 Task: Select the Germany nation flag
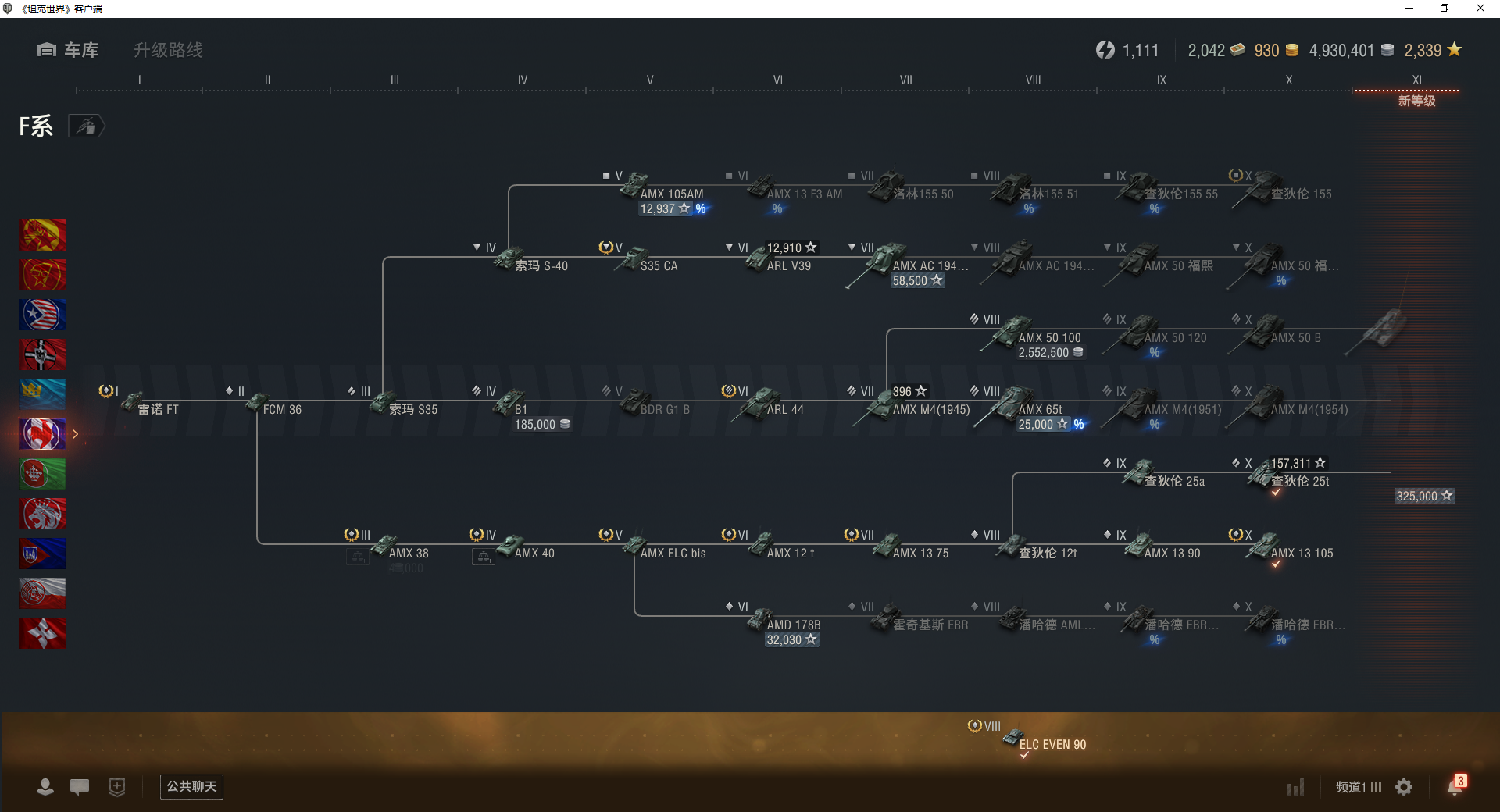(x=42, y=354)
